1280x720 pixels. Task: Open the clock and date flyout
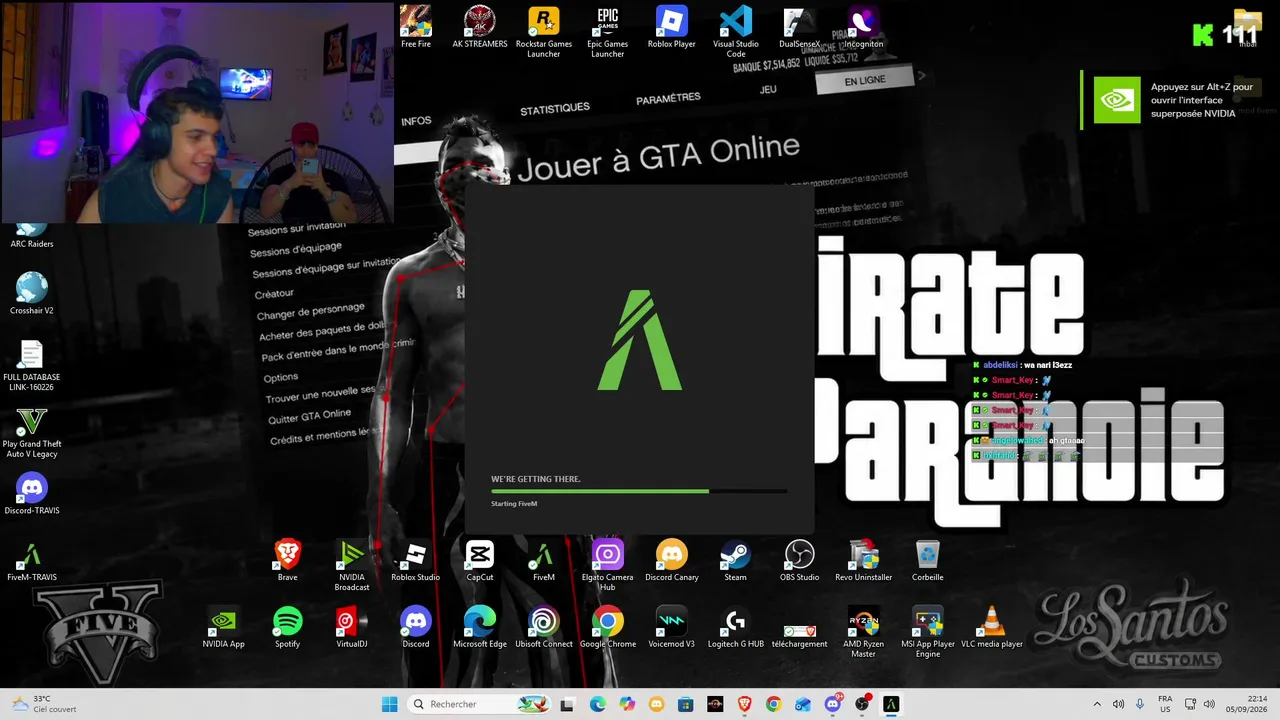(1257, 704)
